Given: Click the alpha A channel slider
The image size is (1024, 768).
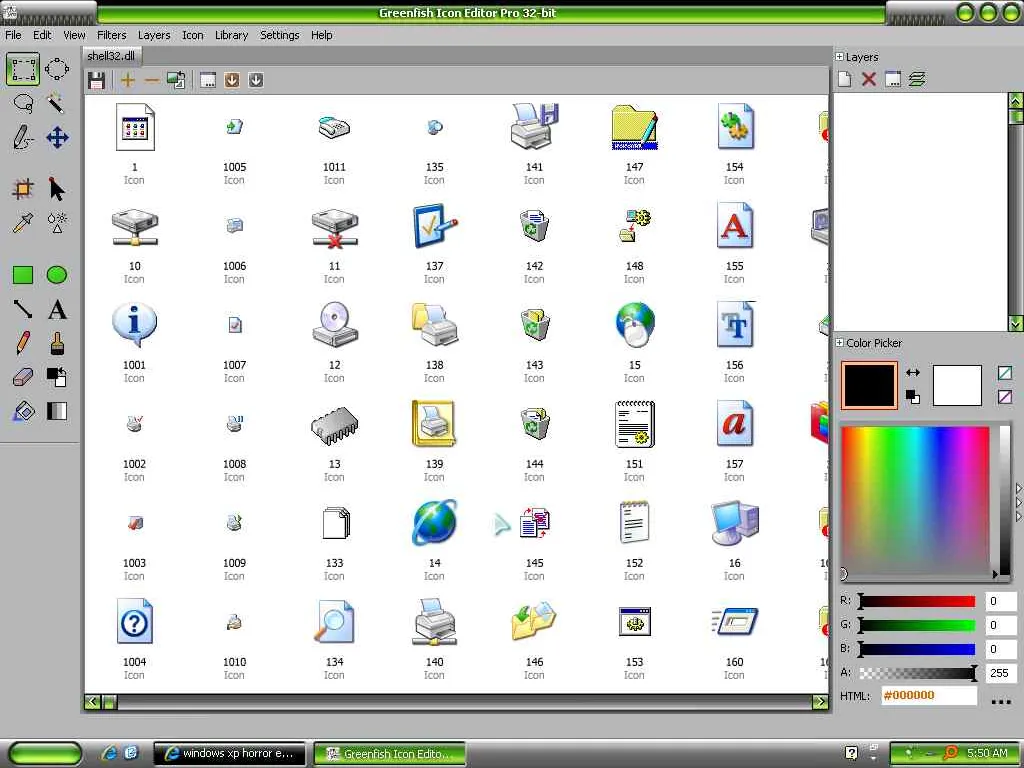Looking at the screenshot, I should 917,673.
